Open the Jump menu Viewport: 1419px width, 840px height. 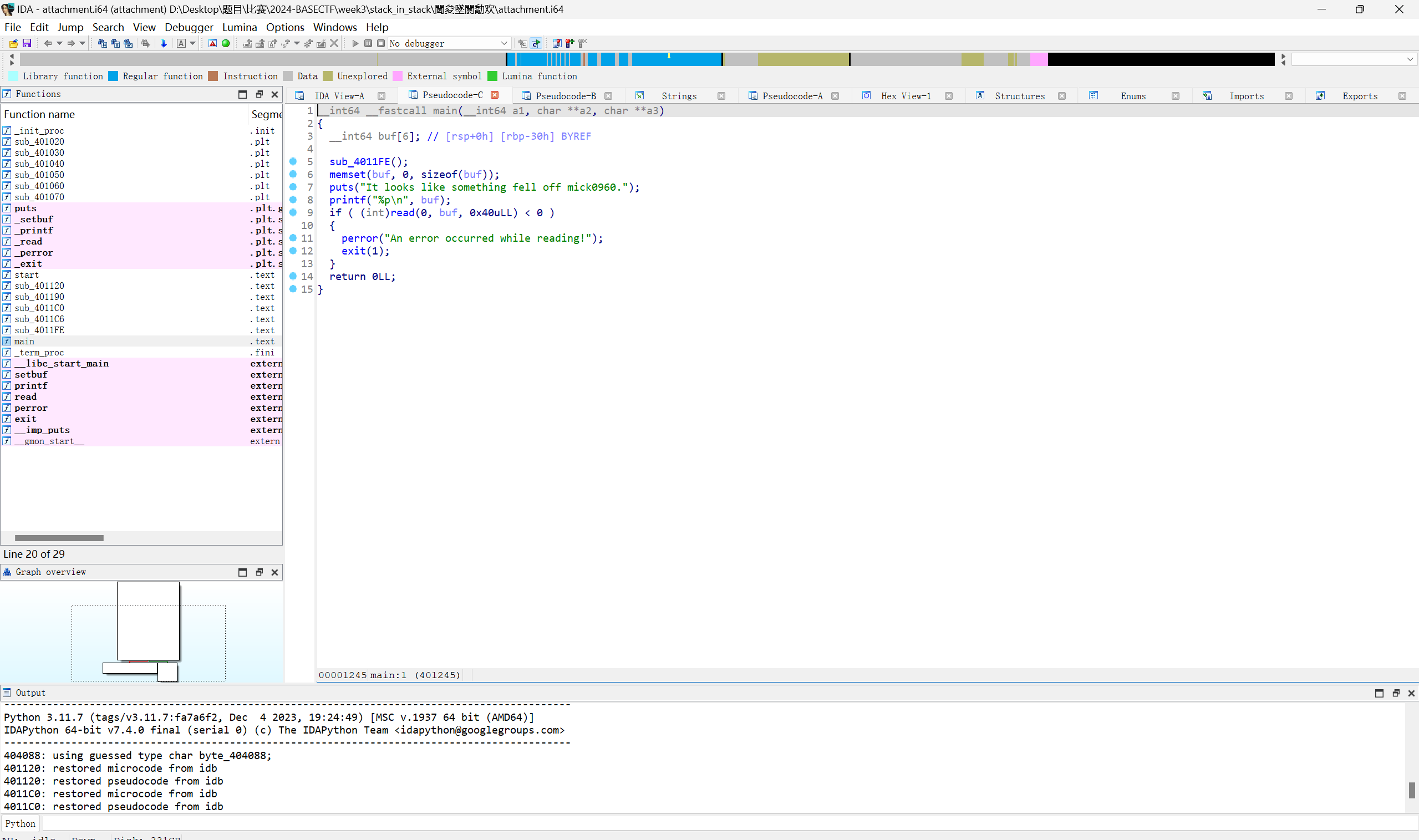(x=70, y=27)
